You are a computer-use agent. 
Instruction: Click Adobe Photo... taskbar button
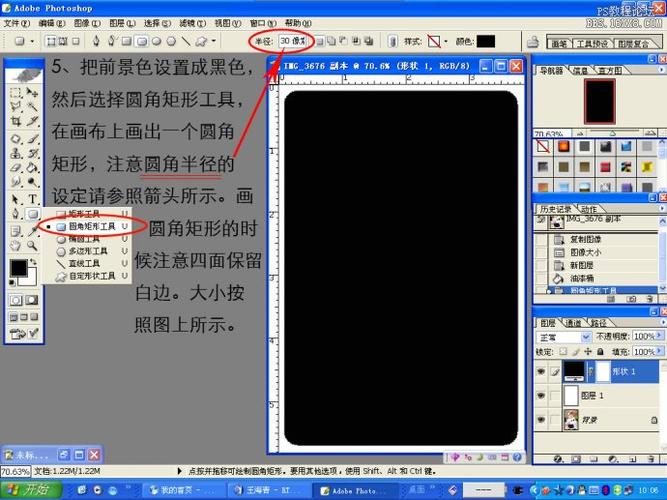tap(356, 490)
